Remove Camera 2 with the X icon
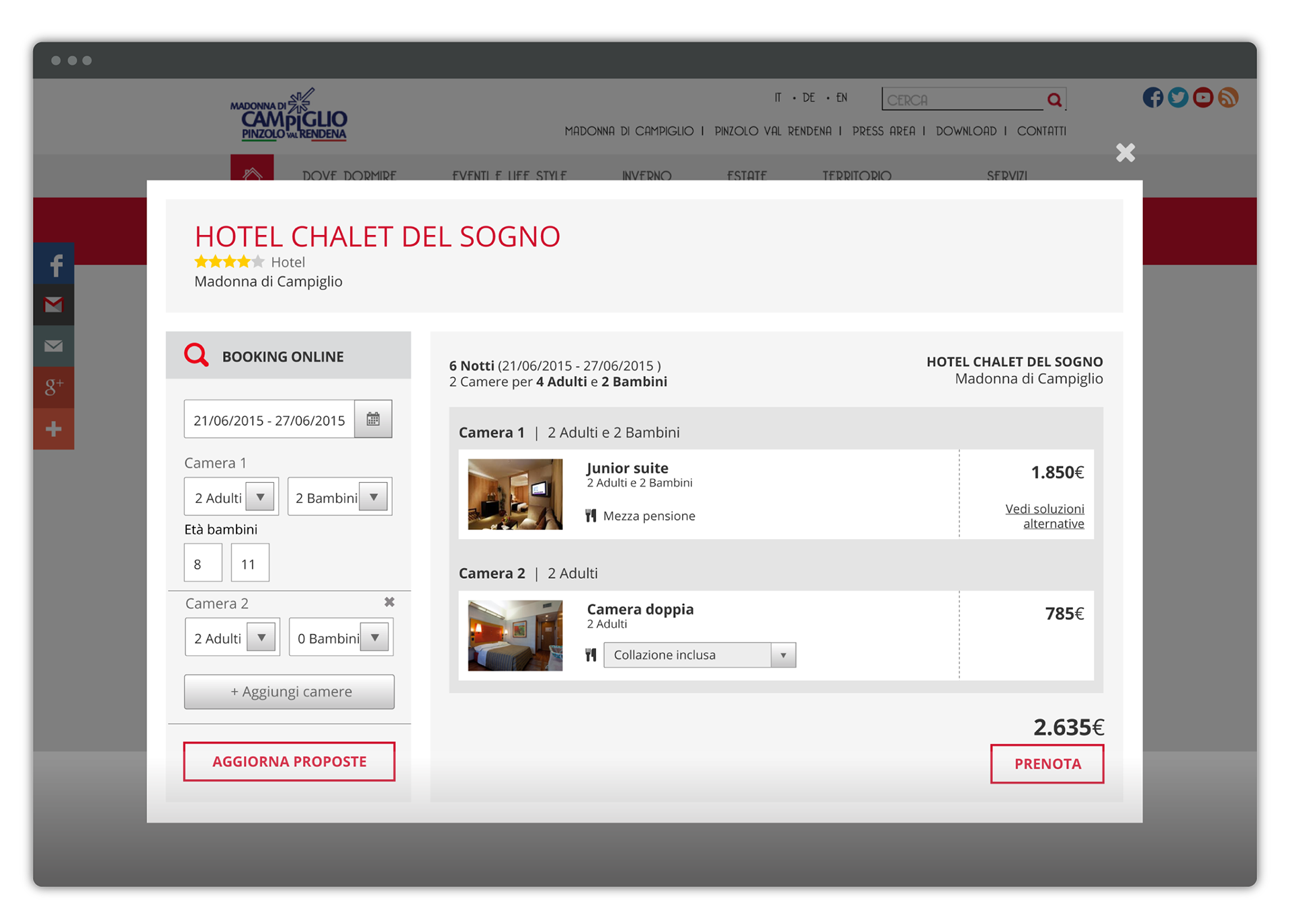1290x924 pixels. pos(389,602)
